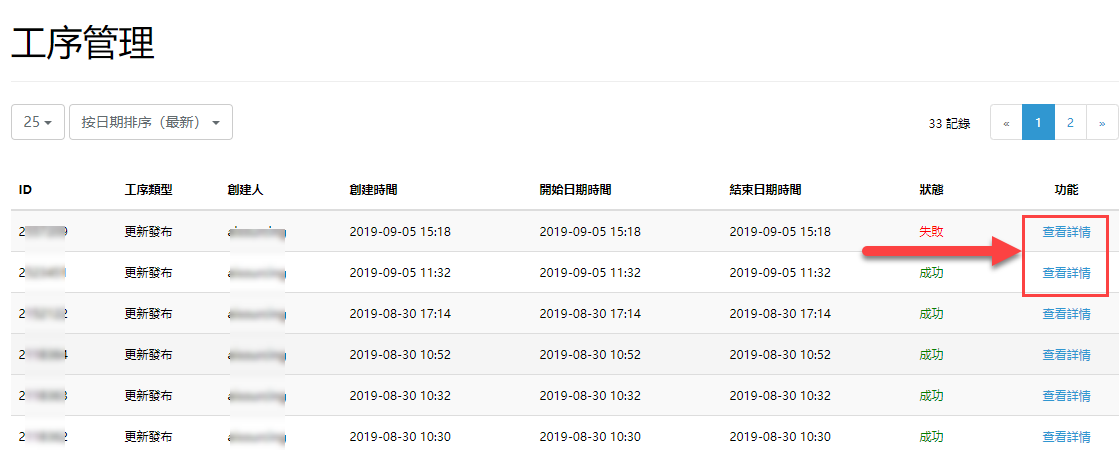The height and width of the screenshot is (456, 1120).
Task: Click the 工序類型 column header
Action: [x=149, y=190]
